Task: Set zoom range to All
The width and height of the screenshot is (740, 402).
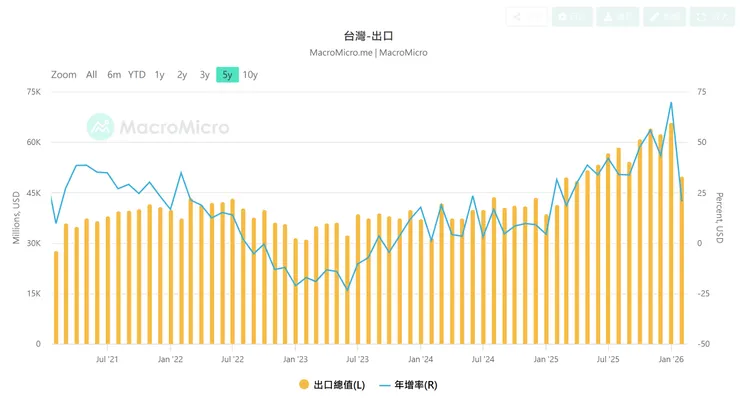Action: coord(92,75)
